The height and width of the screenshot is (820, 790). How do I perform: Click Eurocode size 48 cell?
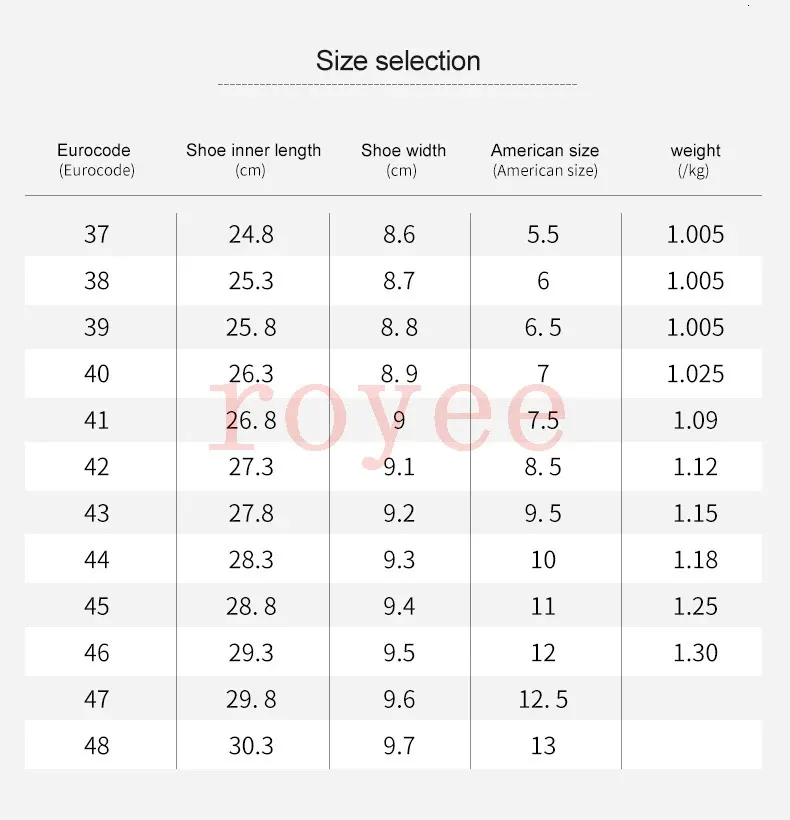97,746
